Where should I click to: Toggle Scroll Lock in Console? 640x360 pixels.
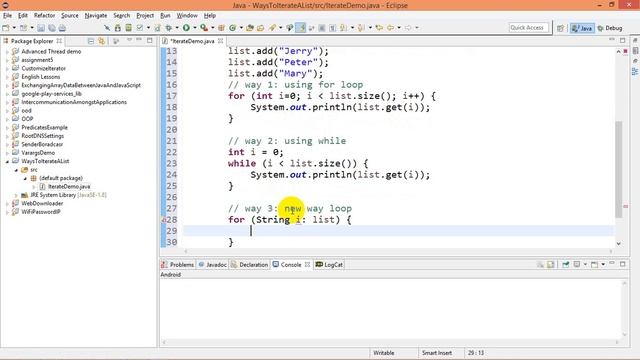pos(551,264)
